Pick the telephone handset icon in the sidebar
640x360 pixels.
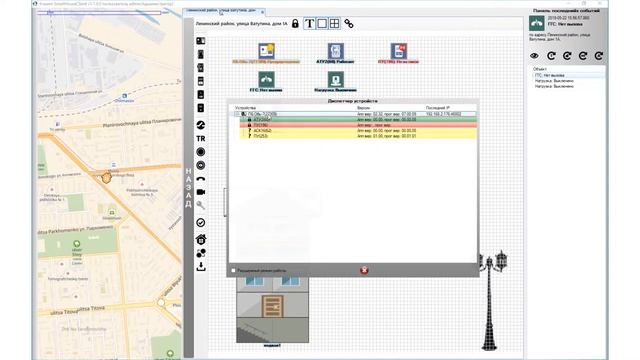click(x=201, y=179)
